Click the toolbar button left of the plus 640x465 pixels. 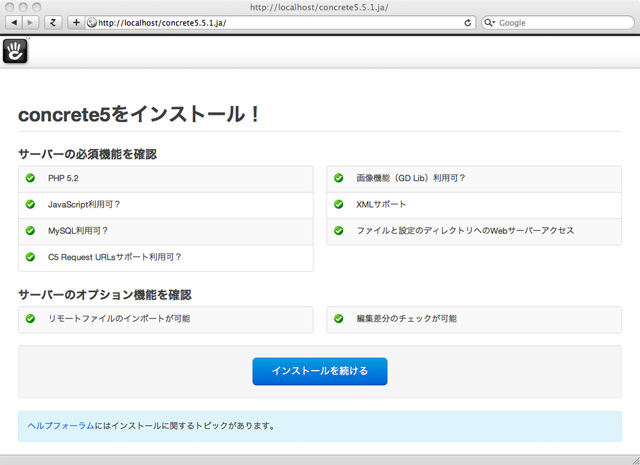pyautogui.click(x=53, y=22)
